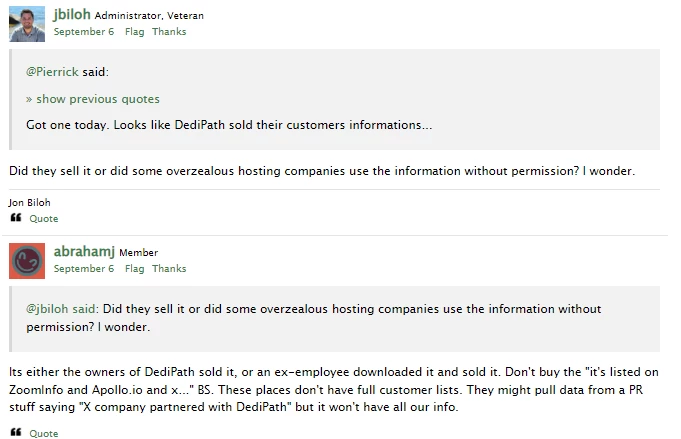Click the "Administrator, Veteran" role label
Image resolution: width=681 pixels, height=439 pixels.
[140, 17]
